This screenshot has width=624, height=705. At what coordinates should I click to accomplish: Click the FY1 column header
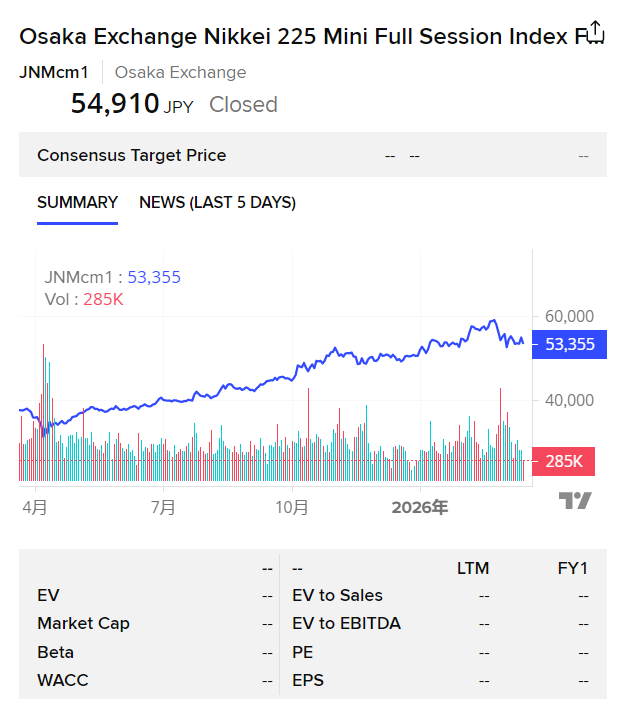coord(572,568)
